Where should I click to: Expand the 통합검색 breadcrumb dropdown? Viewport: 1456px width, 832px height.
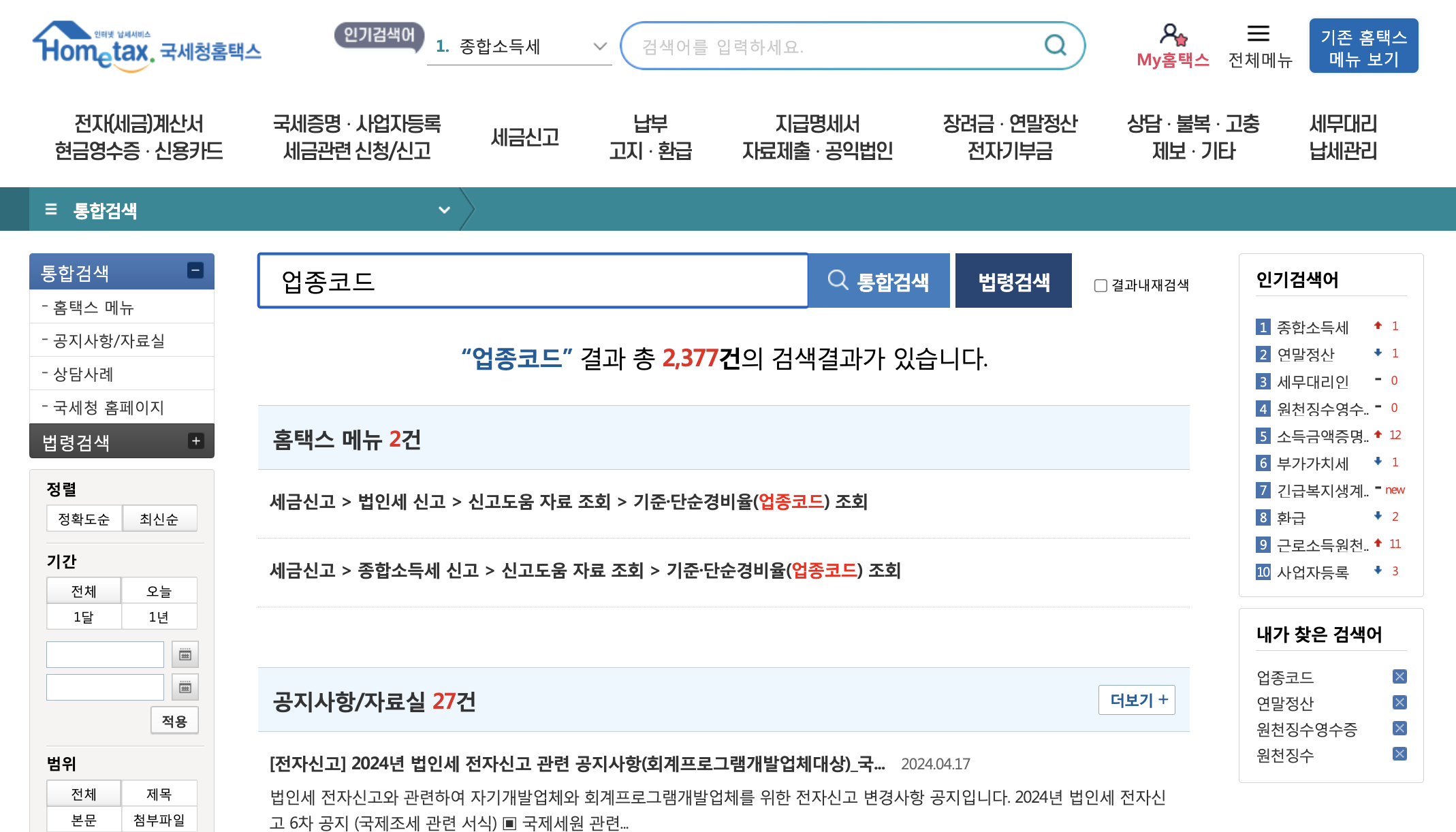click(x=444, y=210)
